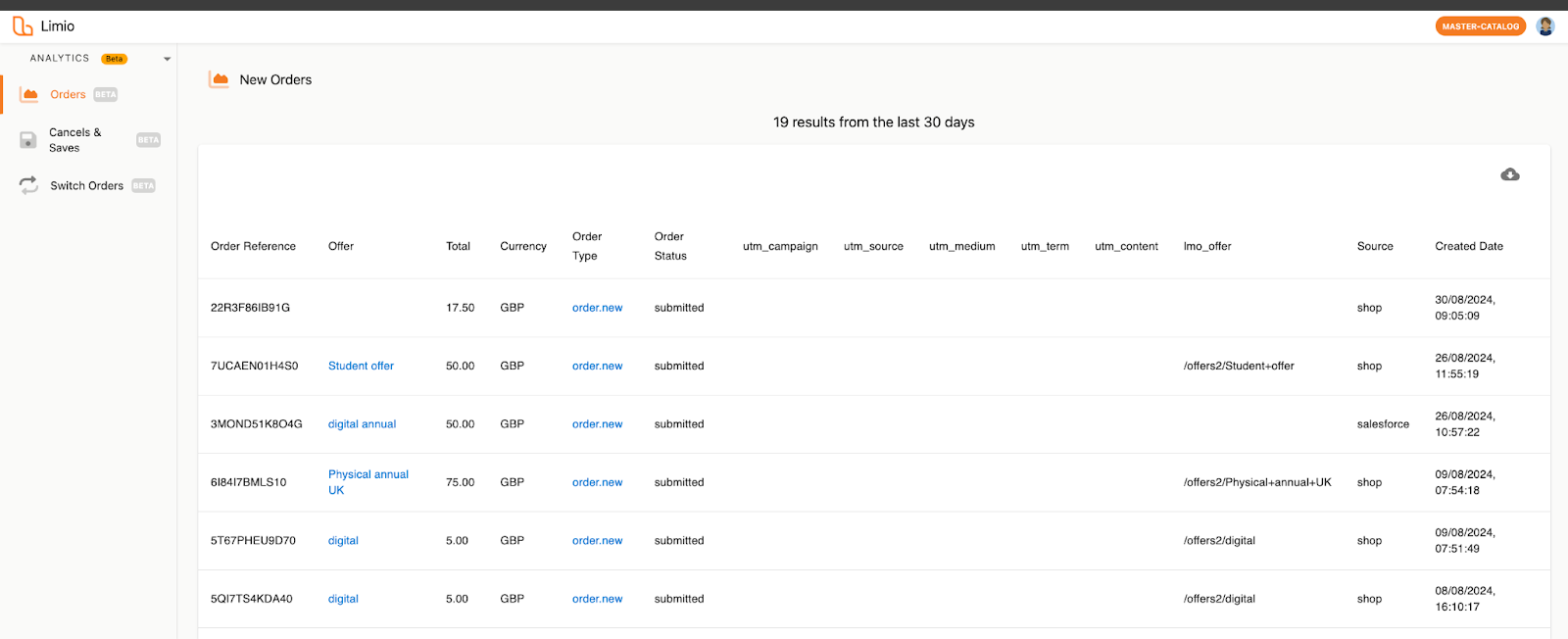Open the Orders menu item
1568x639 pixels.
pyautogui.click(x=68, y=95)
